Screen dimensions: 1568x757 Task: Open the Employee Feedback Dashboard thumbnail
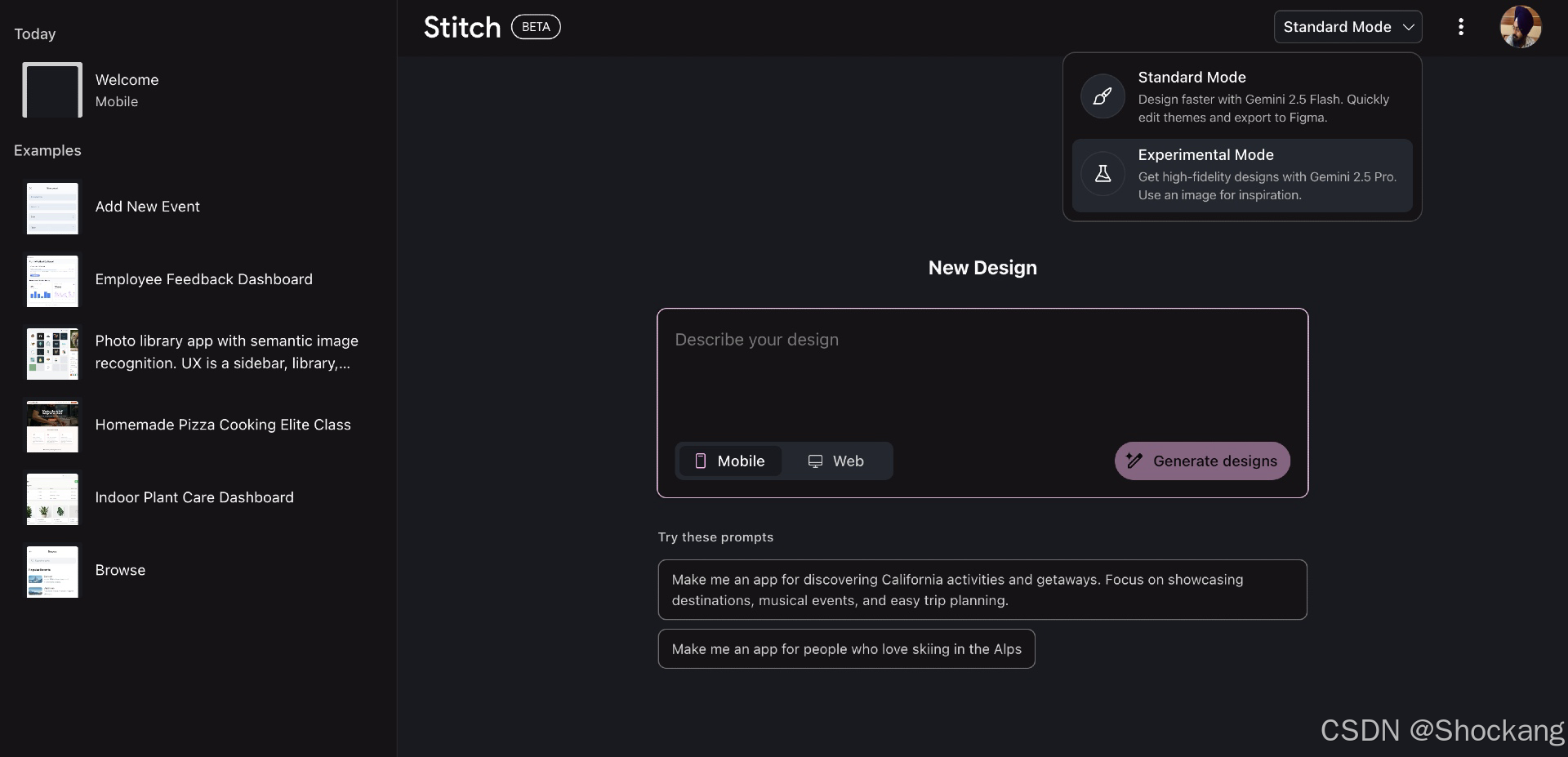coord(52,280)
